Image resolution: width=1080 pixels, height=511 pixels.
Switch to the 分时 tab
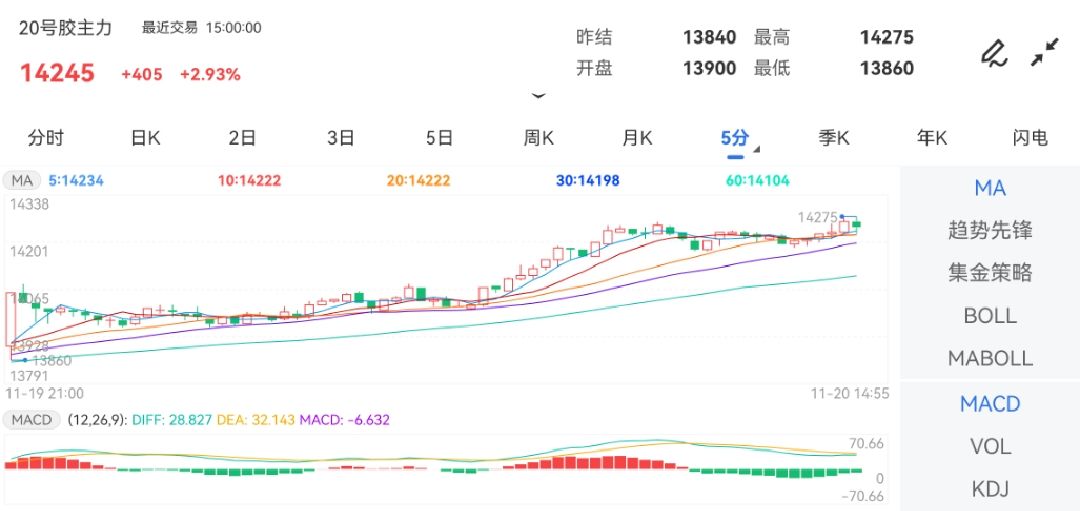(45, 138)
